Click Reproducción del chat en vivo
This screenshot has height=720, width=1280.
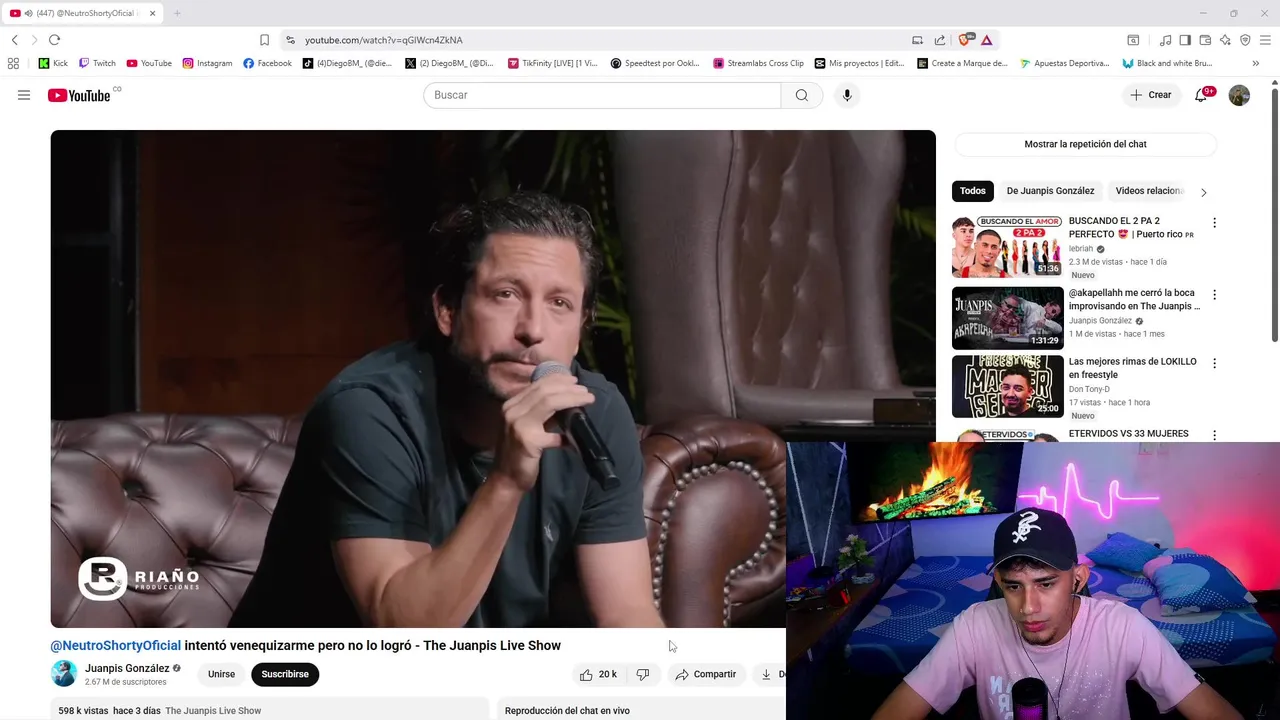567,711
